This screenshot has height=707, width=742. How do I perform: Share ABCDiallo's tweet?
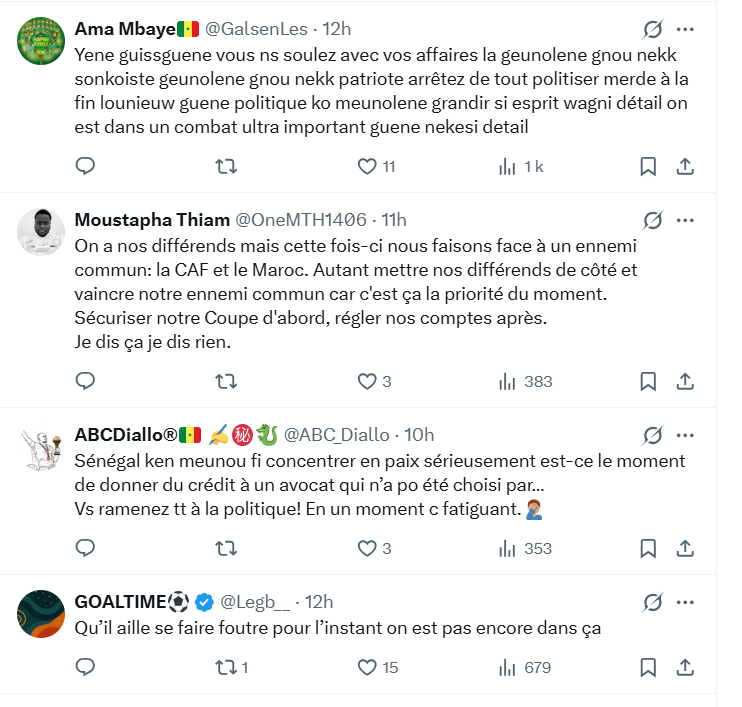(686, 548)
